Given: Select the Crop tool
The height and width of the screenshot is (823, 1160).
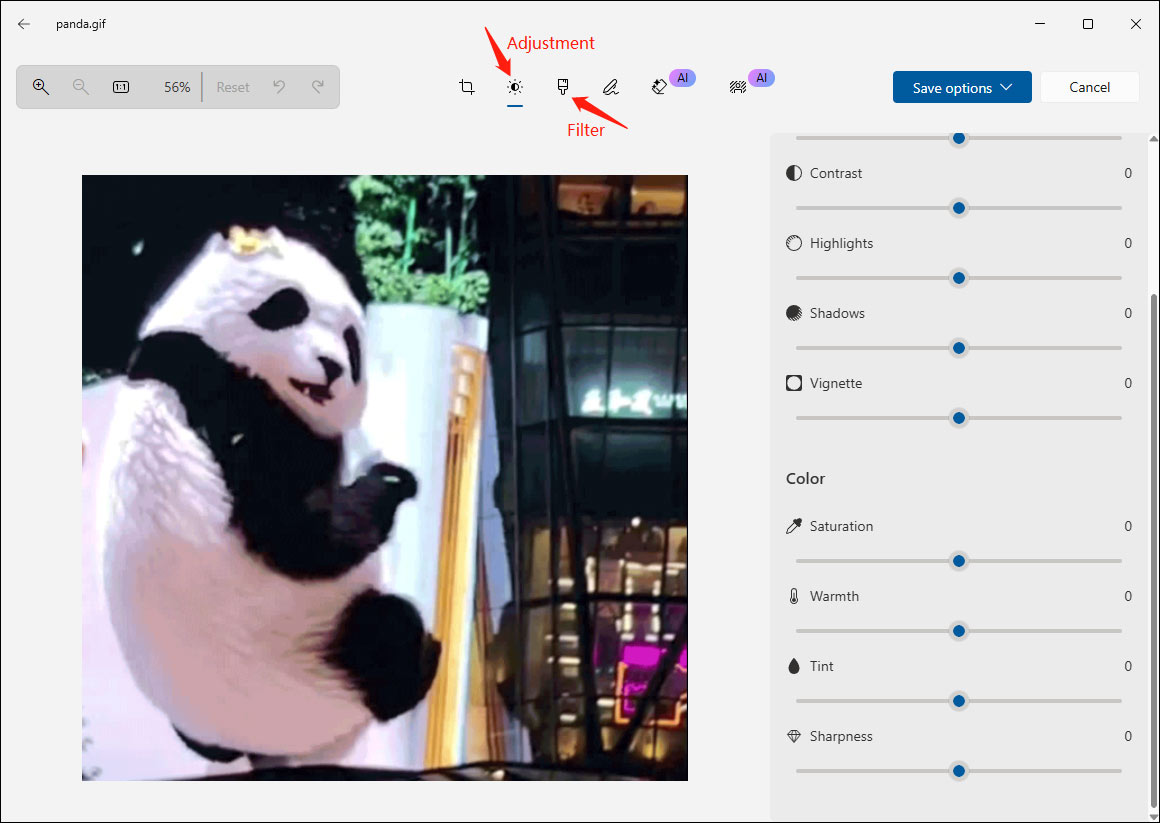Looking at the screenshot, I should pos(466,87).
